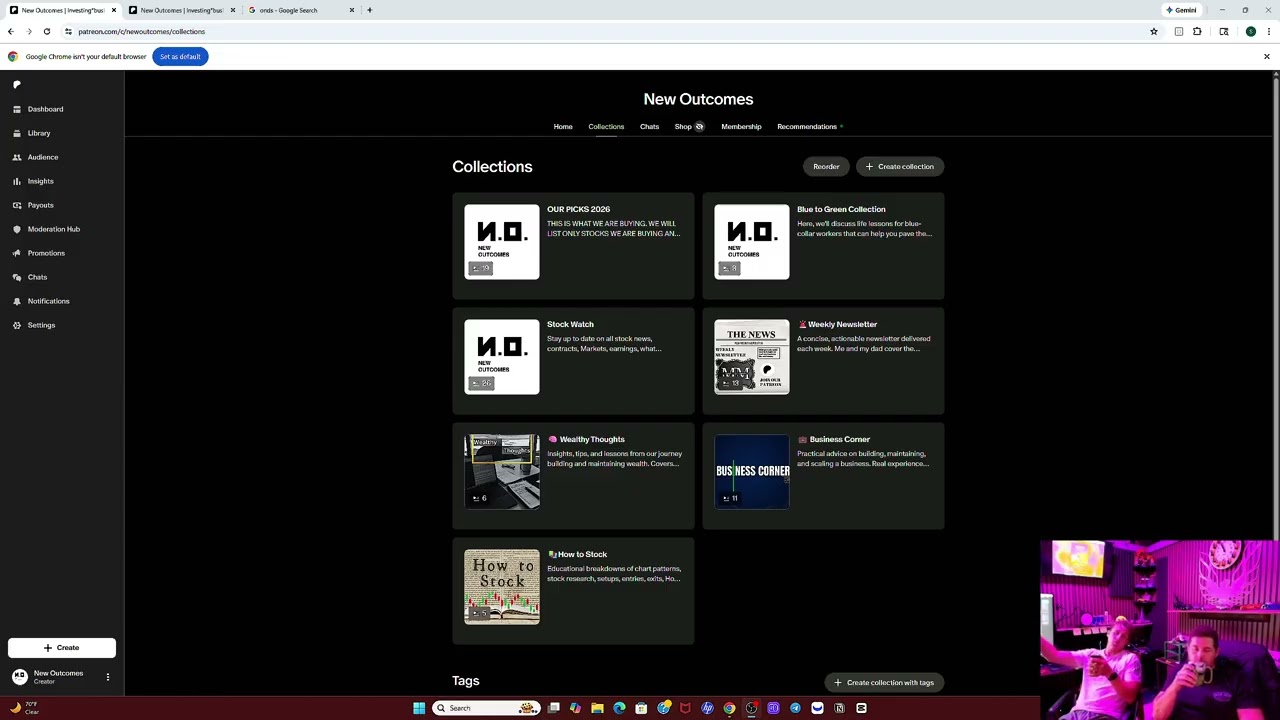Open Moderation Hub in the sidebar

click(x=54, y=229)
